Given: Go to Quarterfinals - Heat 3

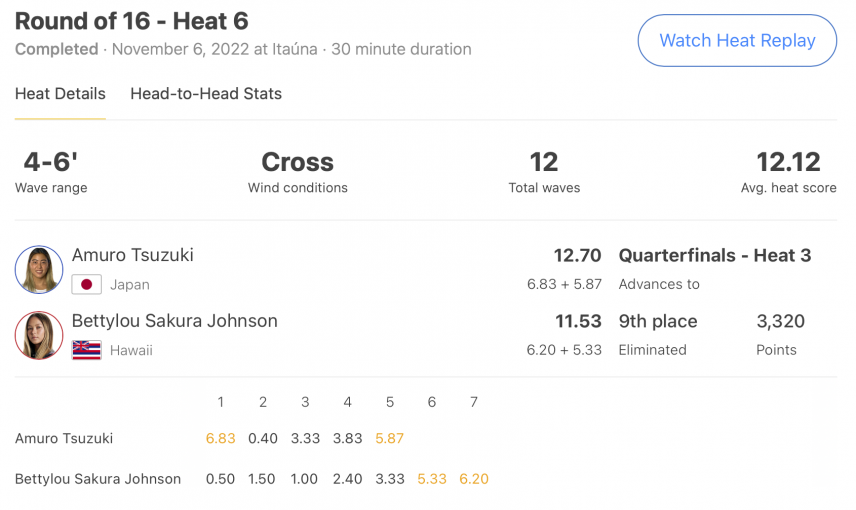Looking at the screenshot, I should (715, 256).
